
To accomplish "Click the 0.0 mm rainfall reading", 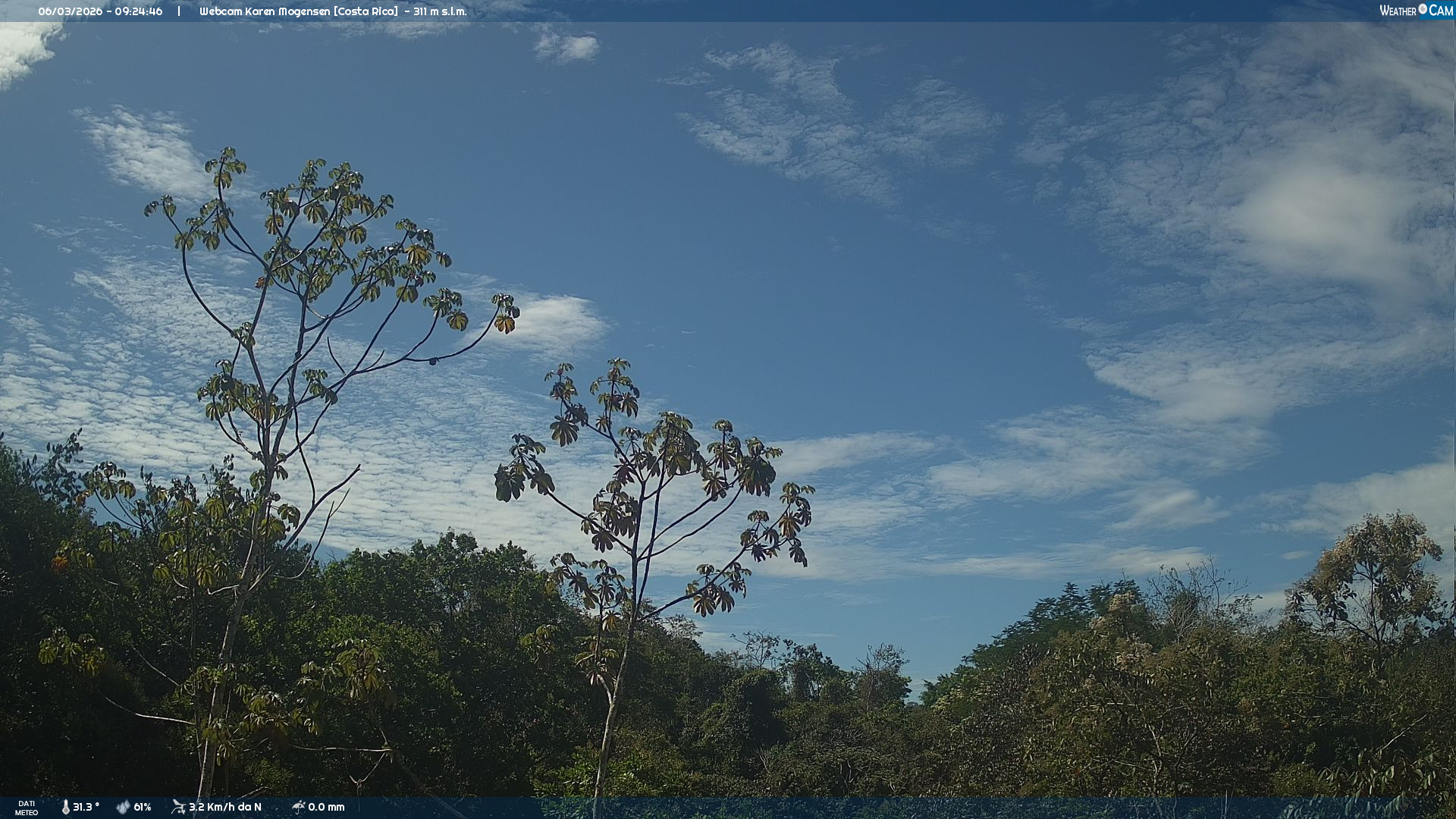I will coord(327,807).
